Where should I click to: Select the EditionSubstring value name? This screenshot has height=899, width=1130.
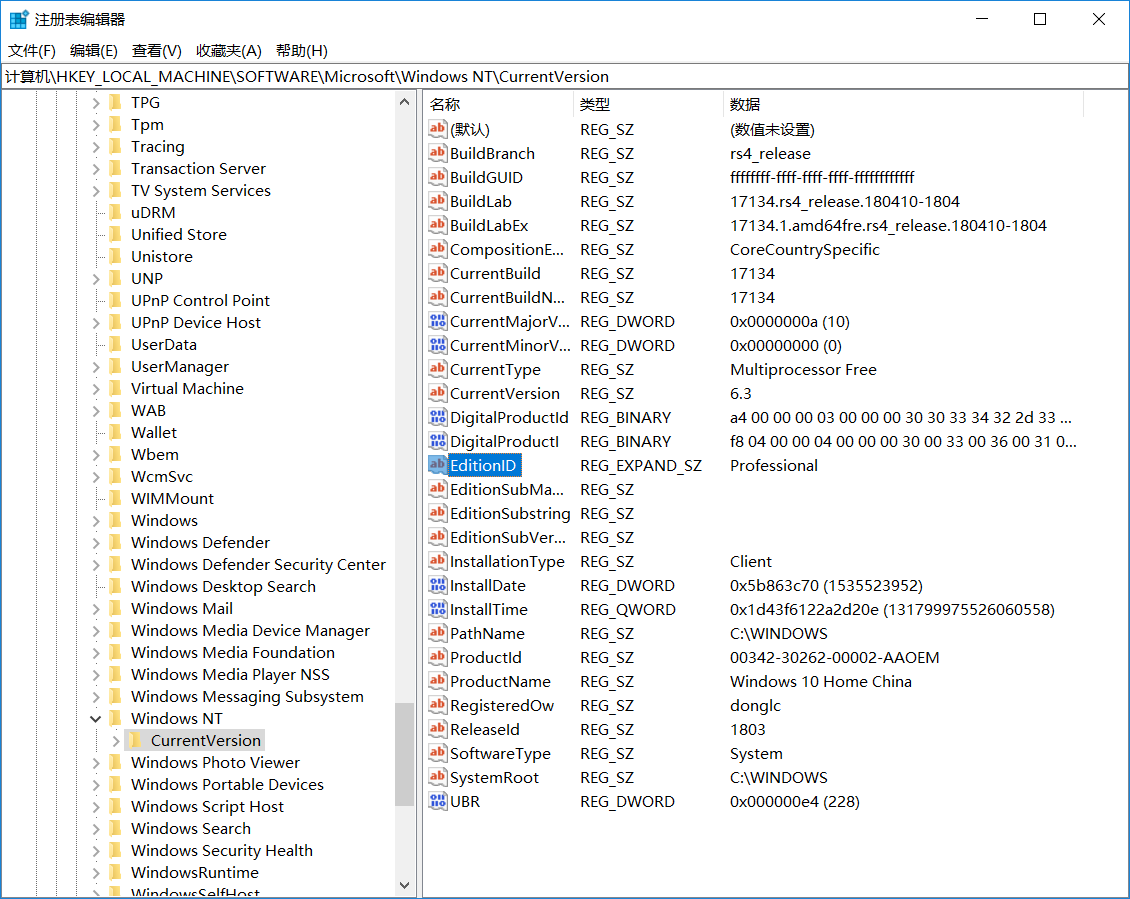(x=510, y=513)
